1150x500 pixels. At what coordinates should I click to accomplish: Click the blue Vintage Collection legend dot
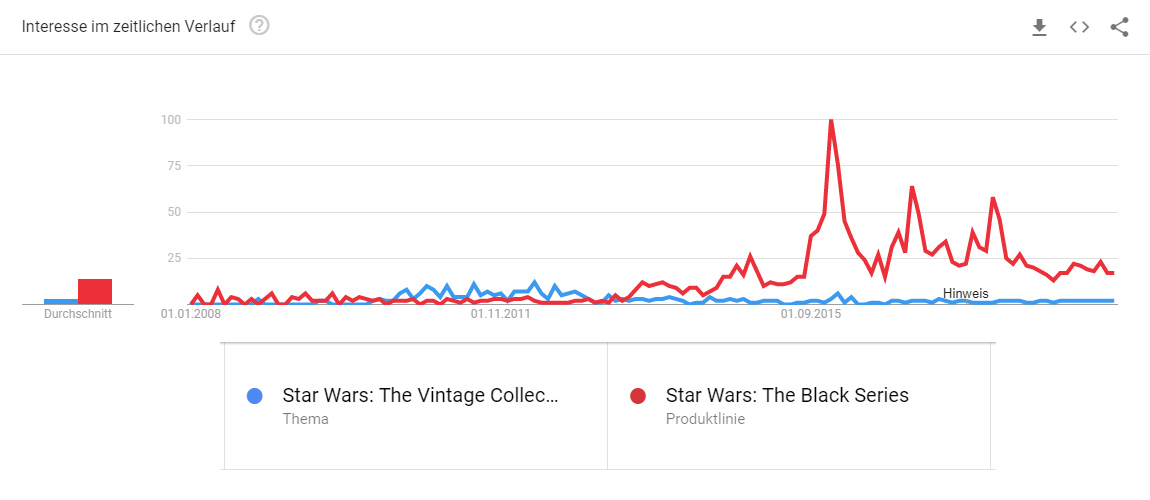click(x=255, y=396)
